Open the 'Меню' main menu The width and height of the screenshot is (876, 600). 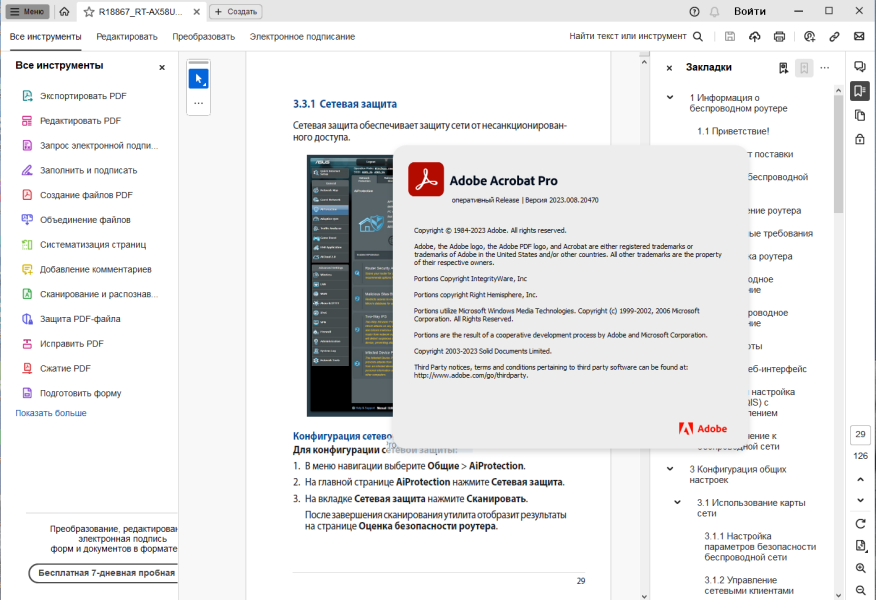(x=27, y=11)
